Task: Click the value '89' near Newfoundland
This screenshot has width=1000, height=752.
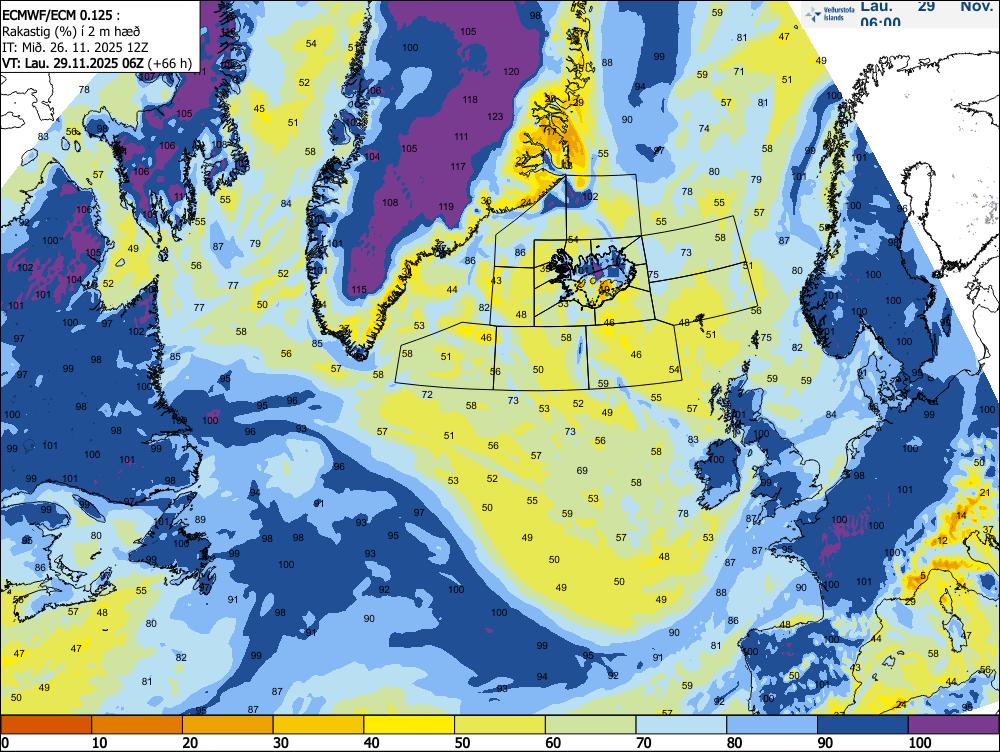Action: pos(200,520)
